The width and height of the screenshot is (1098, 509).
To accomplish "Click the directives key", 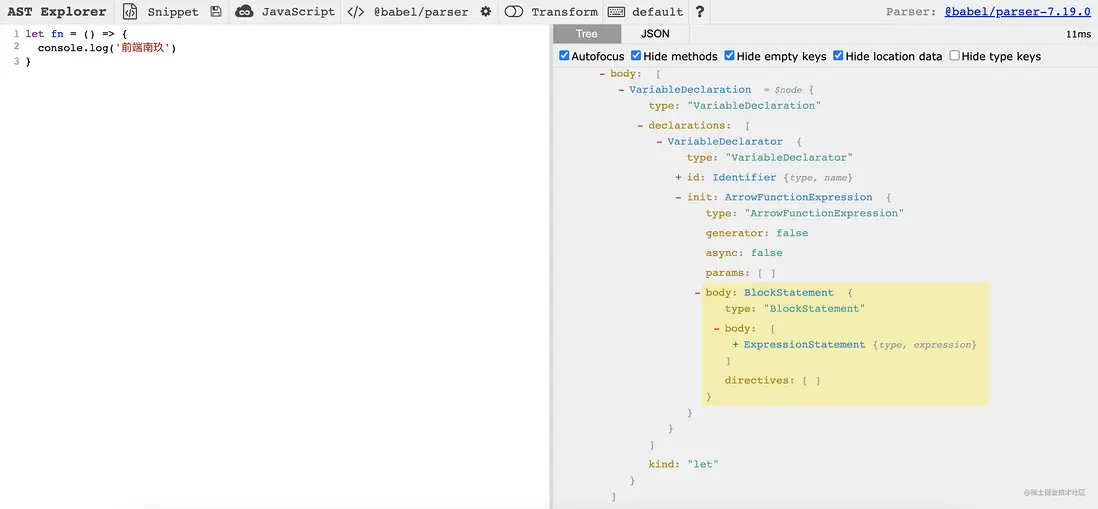I will (758, 380).
